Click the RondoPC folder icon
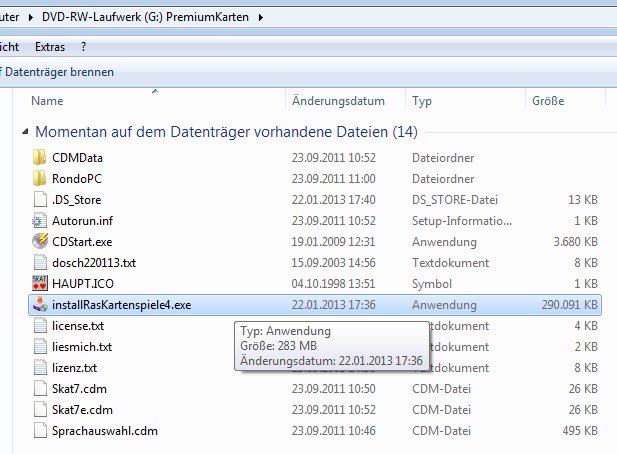This screenshot has height=454, width=617. pyautogui.click(x=40, y=178)
